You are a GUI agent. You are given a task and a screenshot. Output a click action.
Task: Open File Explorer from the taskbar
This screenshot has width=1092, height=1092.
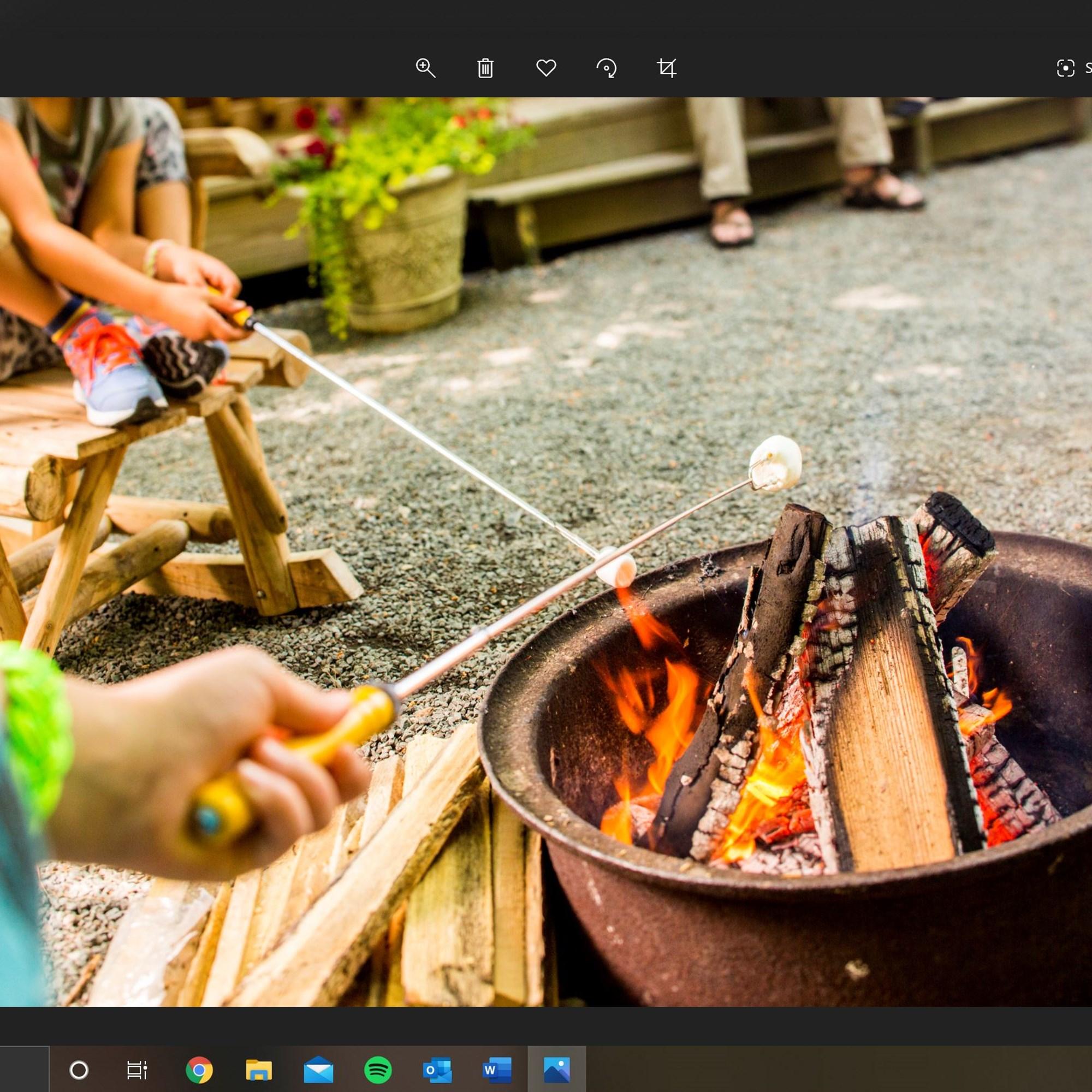coord(259,1070)
